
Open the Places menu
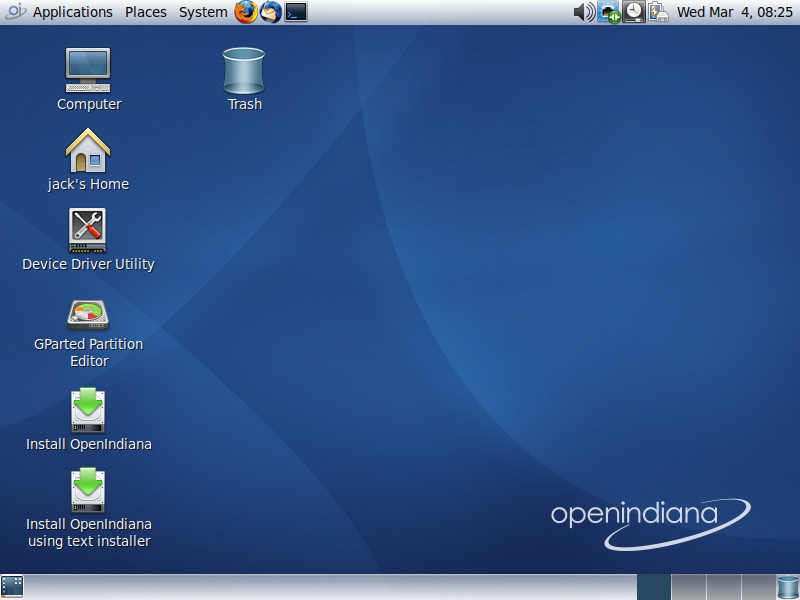click(146, 12)
